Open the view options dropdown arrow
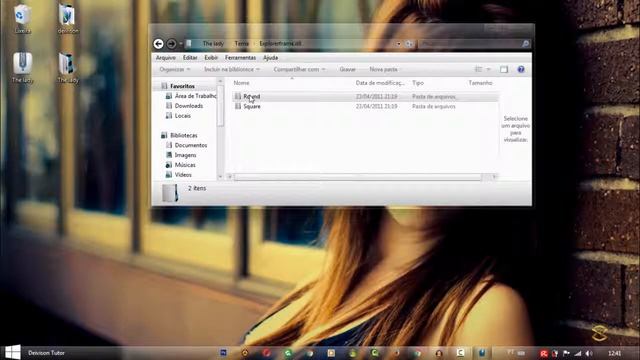 tap(488, 69)
